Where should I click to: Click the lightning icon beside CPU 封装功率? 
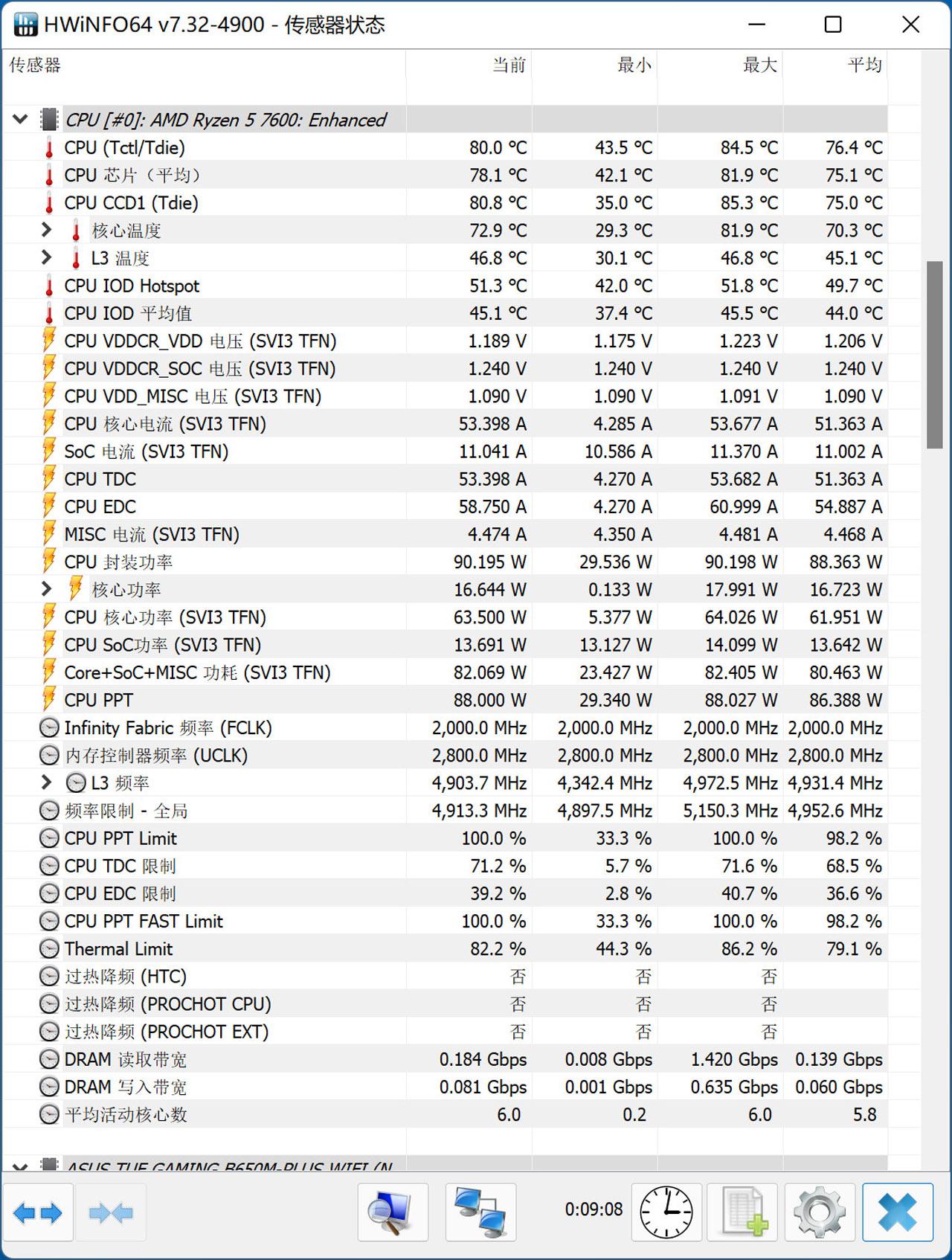[49, 561]
